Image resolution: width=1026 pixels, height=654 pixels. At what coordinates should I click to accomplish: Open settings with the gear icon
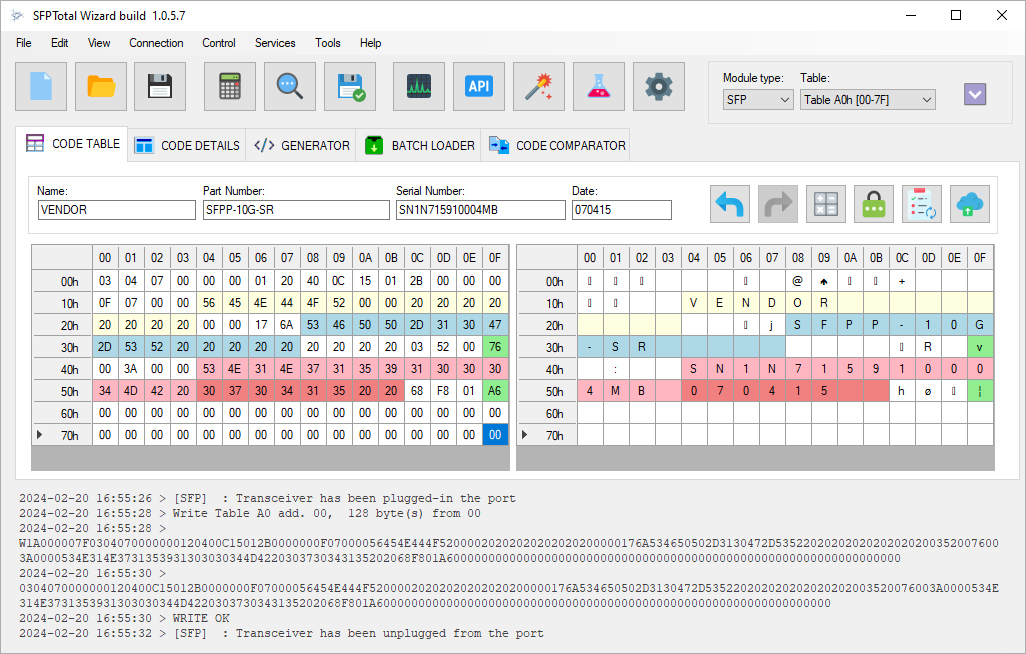pos(659,86)
